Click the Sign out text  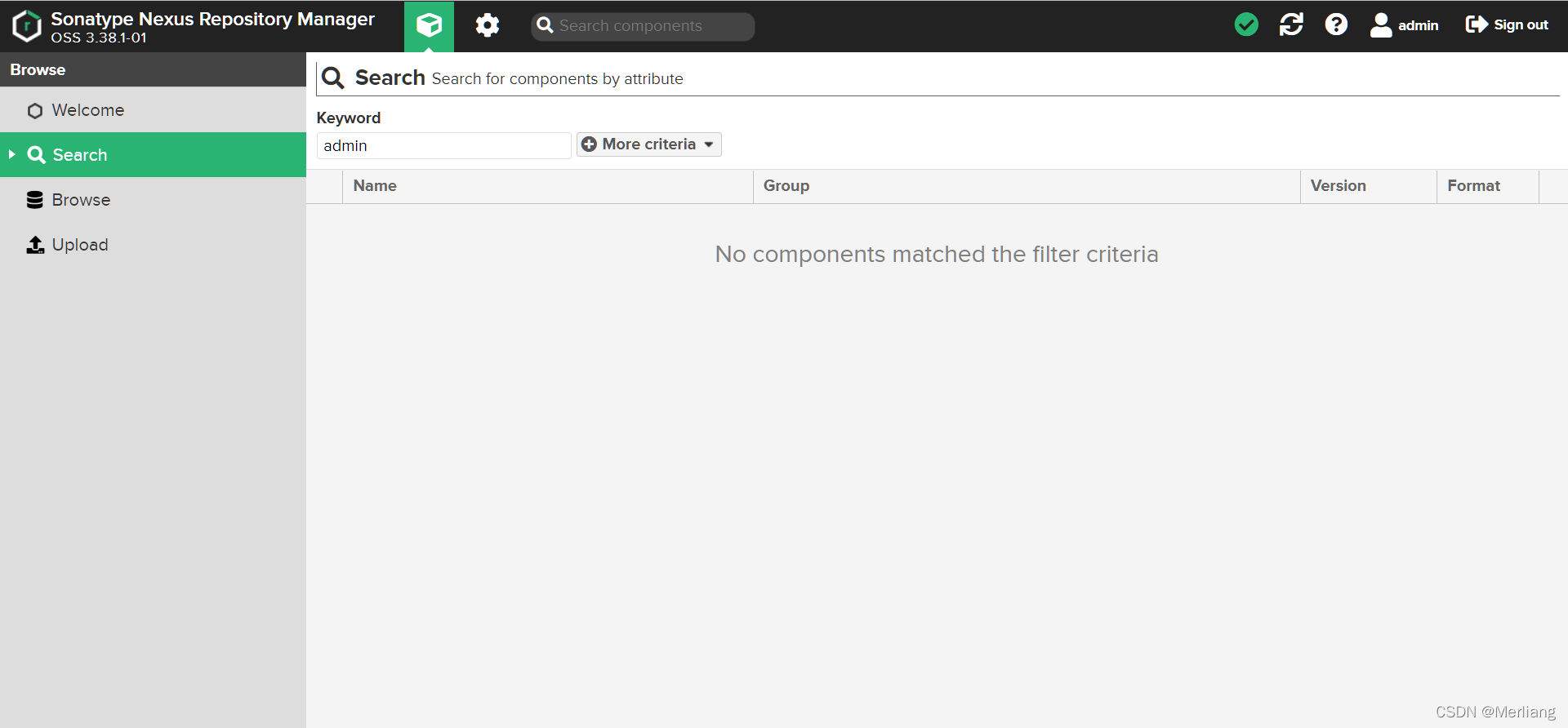pos(1521,24)
